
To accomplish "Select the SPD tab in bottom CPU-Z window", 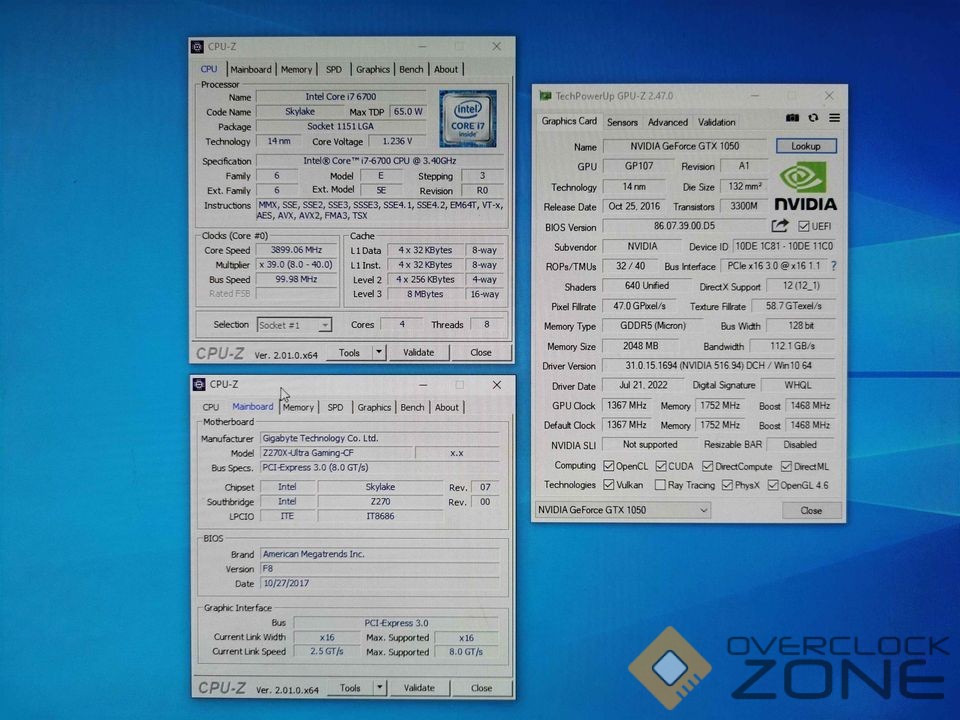I will [x=335, y=407].
